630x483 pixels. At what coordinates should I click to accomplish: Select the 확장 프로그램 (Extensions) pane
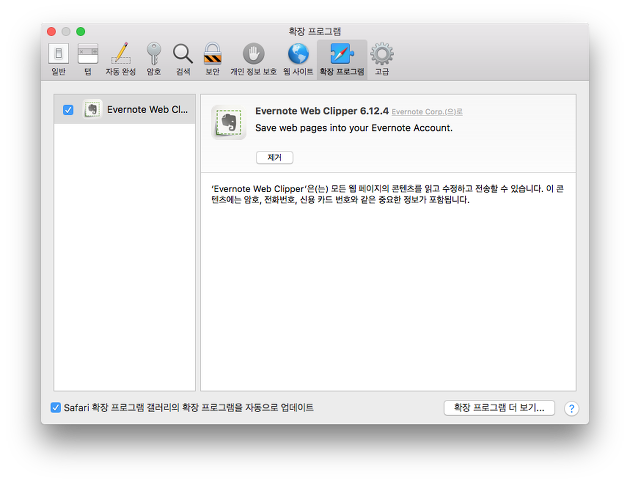342,59
